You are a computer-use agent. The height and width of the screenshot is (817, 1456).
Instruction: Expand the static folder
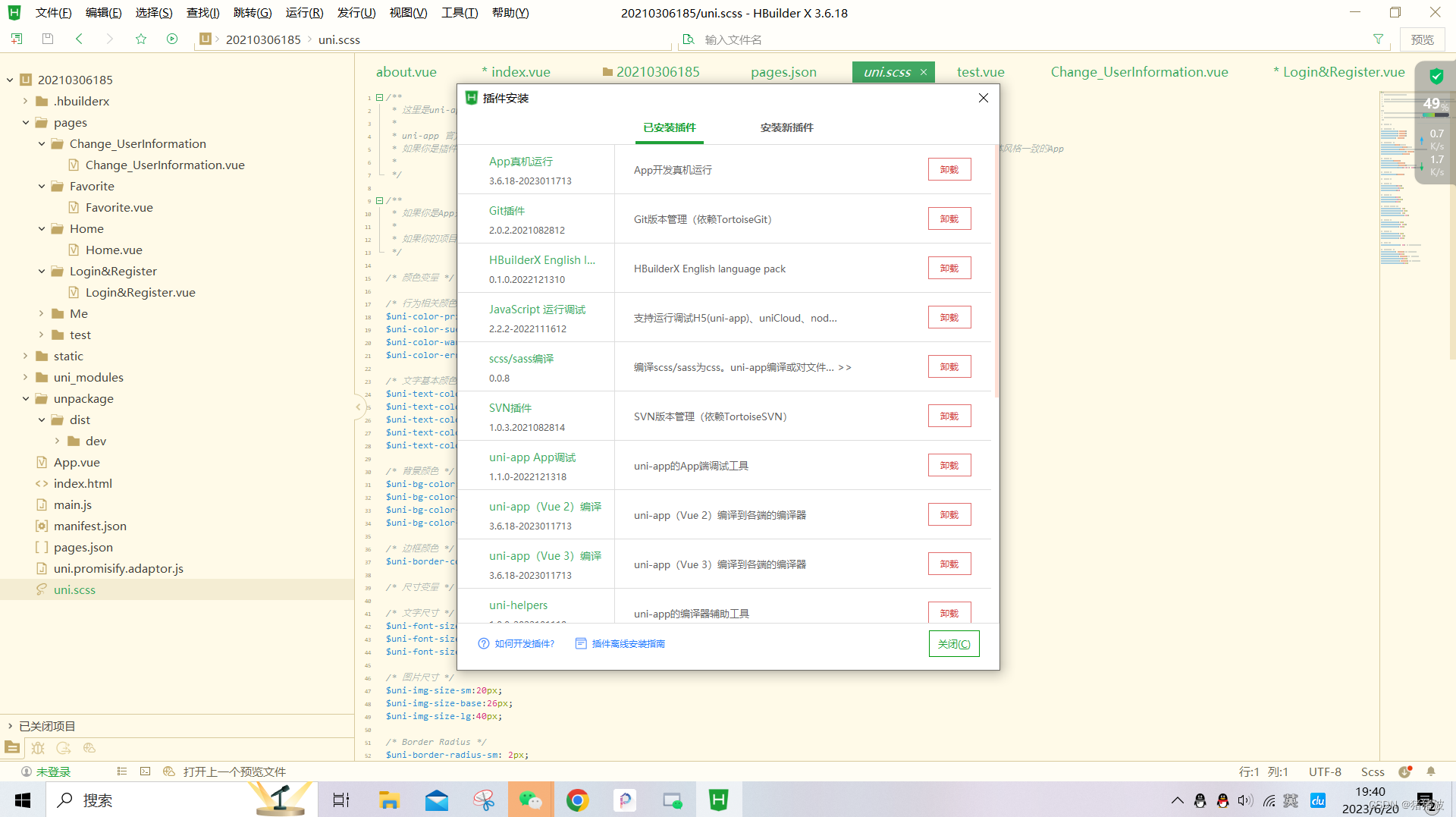25,356
